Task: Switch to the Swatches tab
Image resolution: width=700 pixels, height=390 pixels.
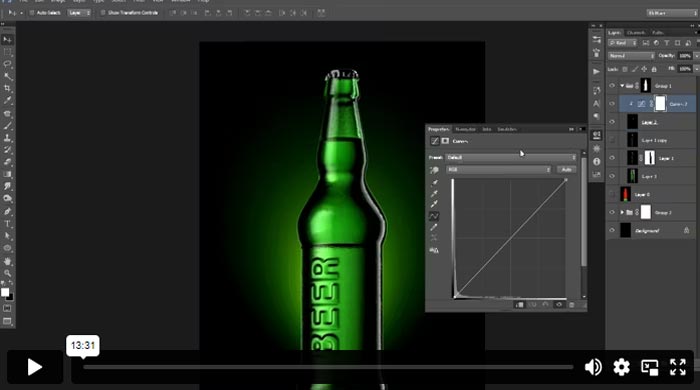Action: (x=507, y=129)
